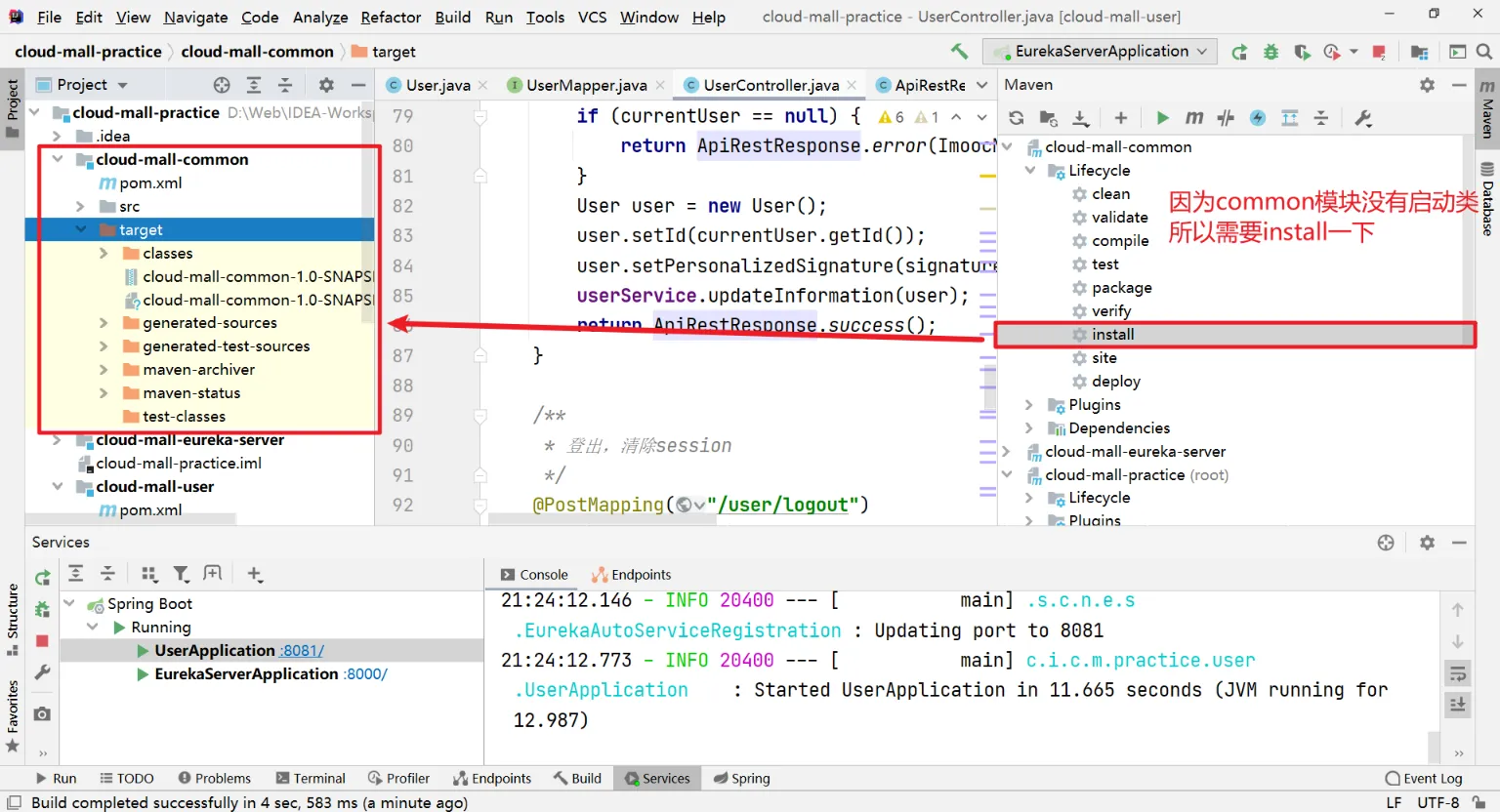Open the :8081/ link beside UserApplication
This screenshot has height=812, width=1500.
click(302, 651)
